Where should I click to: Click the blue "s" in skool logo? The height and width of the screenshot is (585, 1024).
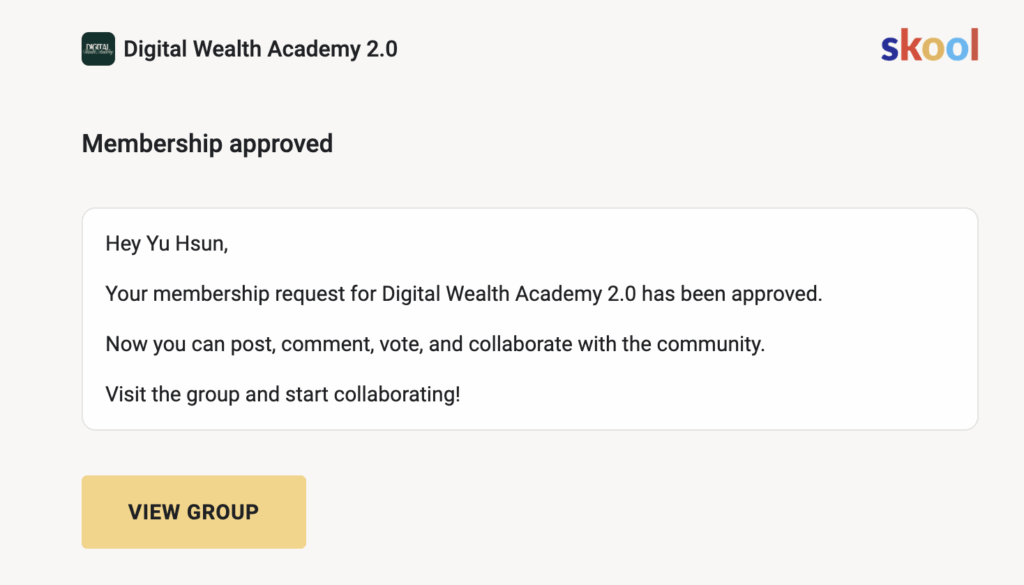(x=891, y=48)
